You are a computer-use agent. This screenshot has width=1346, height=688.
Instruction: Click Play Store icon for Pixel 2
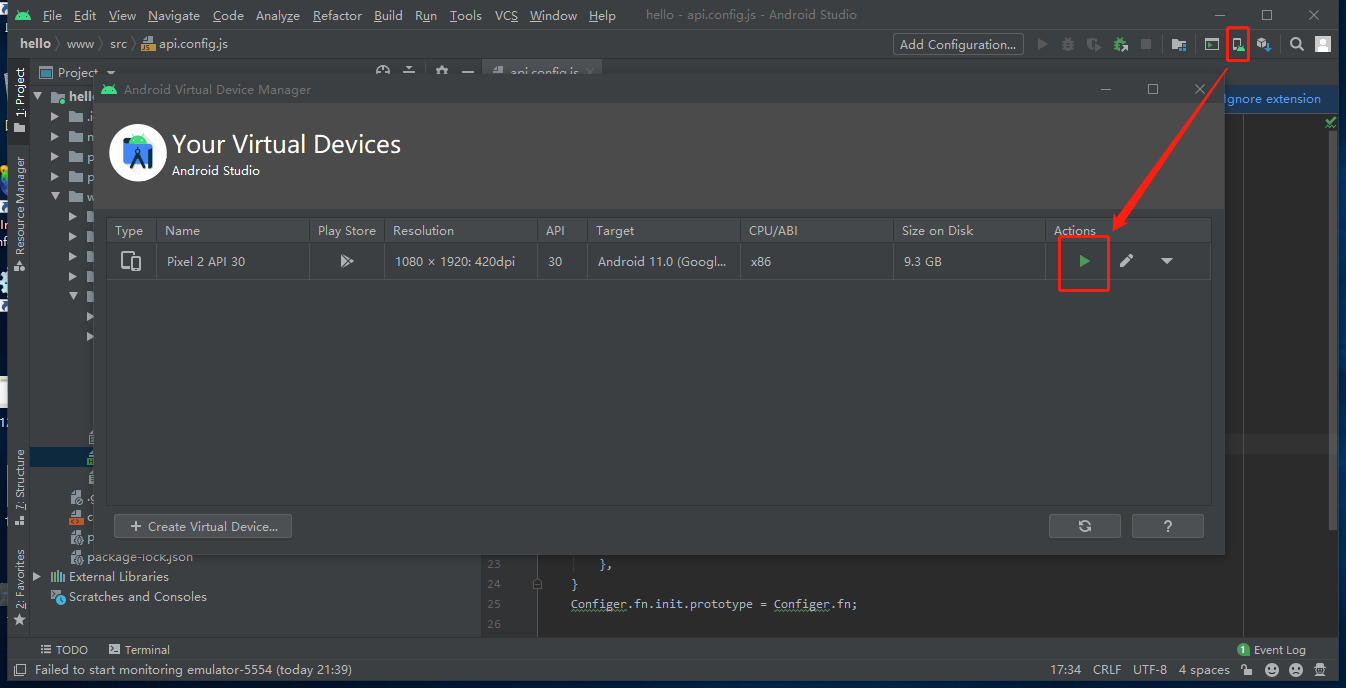pos(346,261)
